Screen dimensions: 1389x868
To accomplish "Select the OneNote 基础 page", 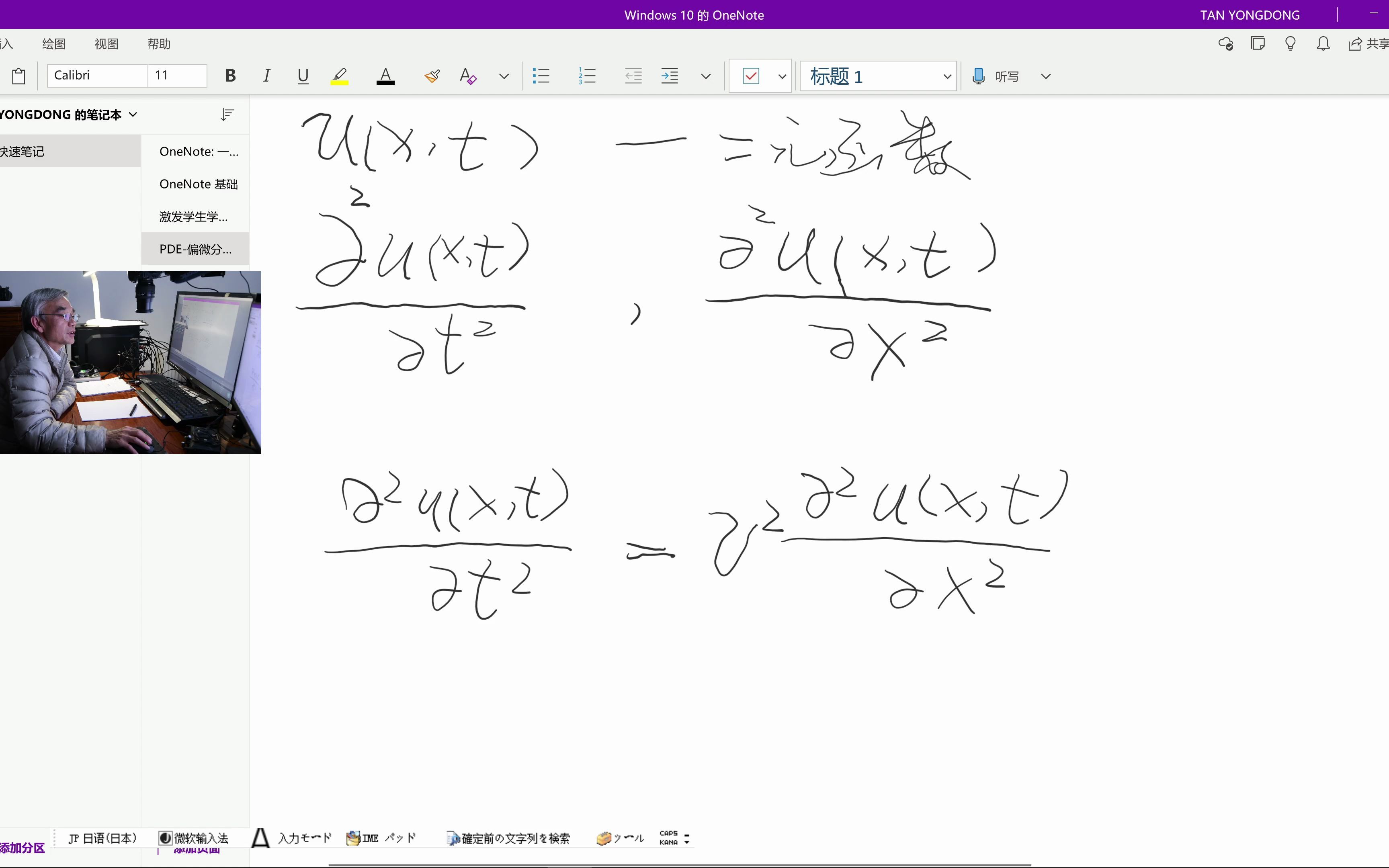I will 198,184.
